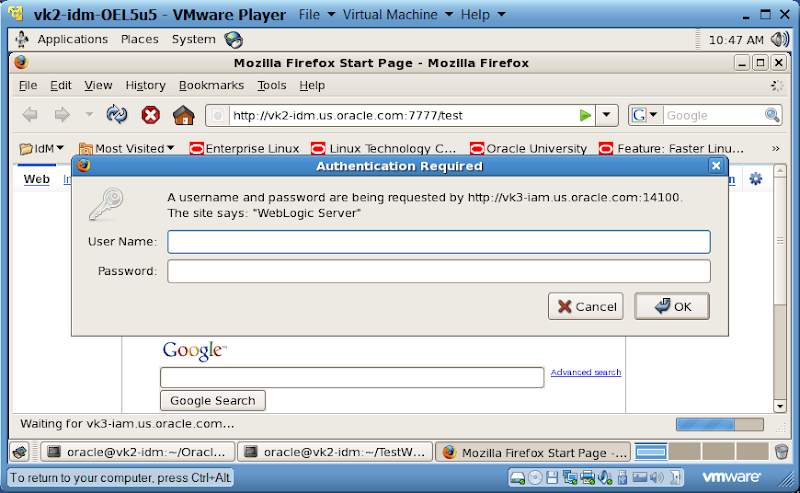800x493 pixels.
Task: Click the green Go arrow in address bar
Action: [x=585, y=115]
